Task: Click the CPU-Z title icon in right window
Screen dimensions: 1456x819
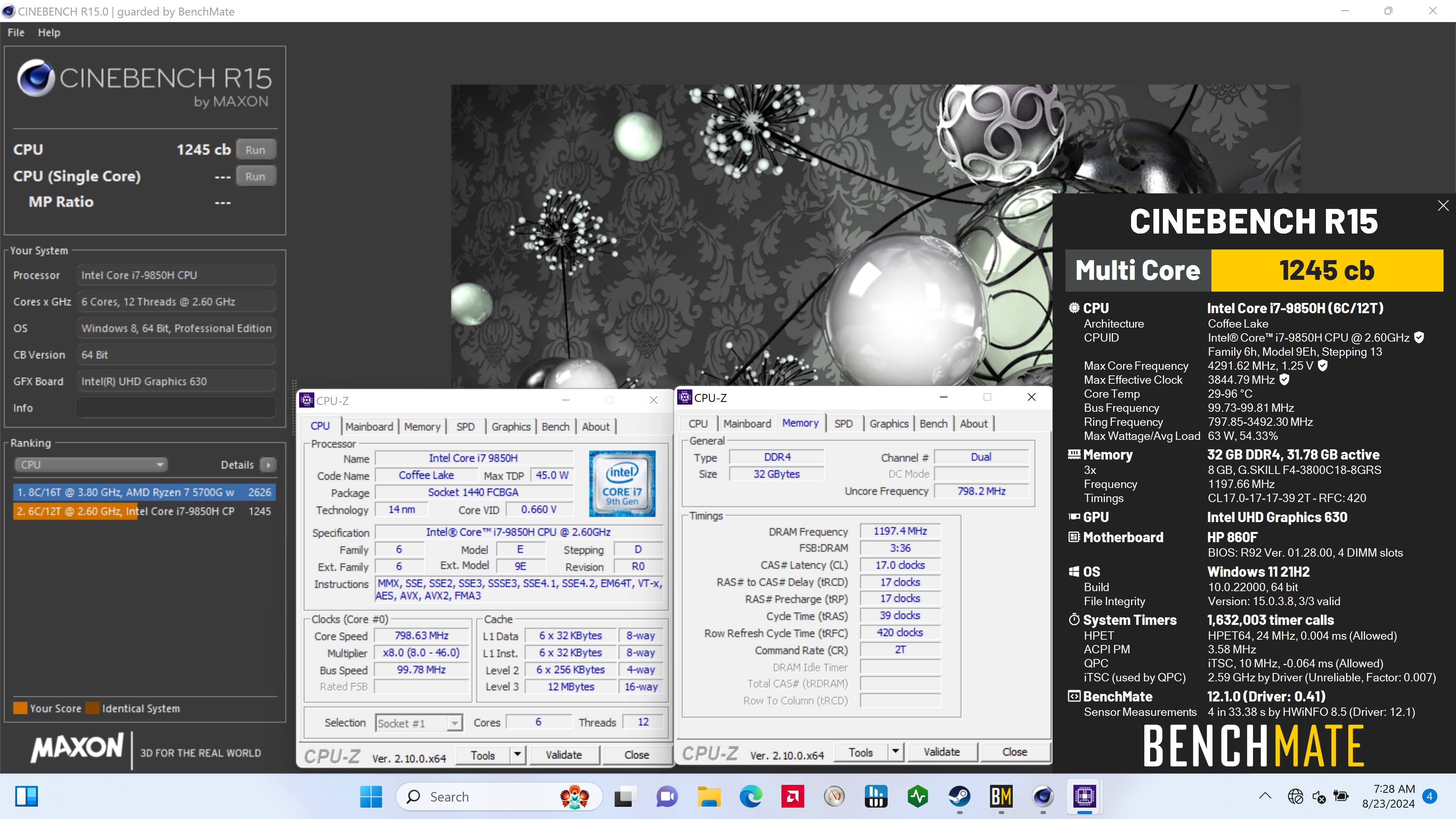Action: click(684, 397)
